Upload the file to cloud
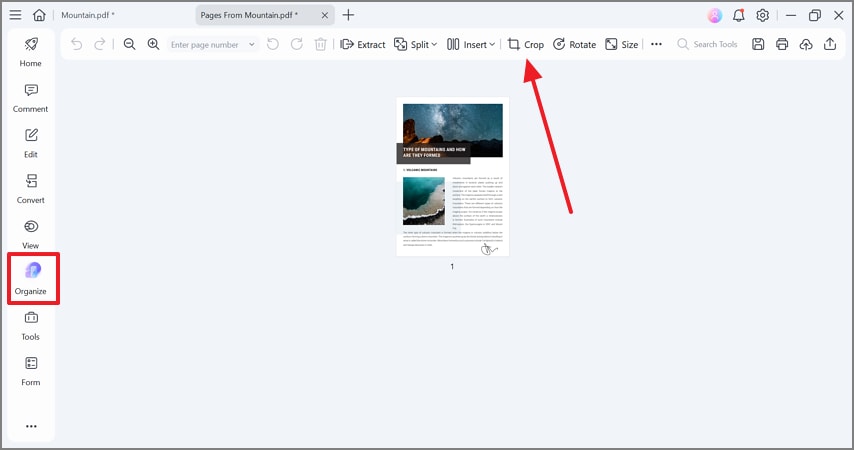This screenshot has height=450, width=854. (x=806, y=44)
